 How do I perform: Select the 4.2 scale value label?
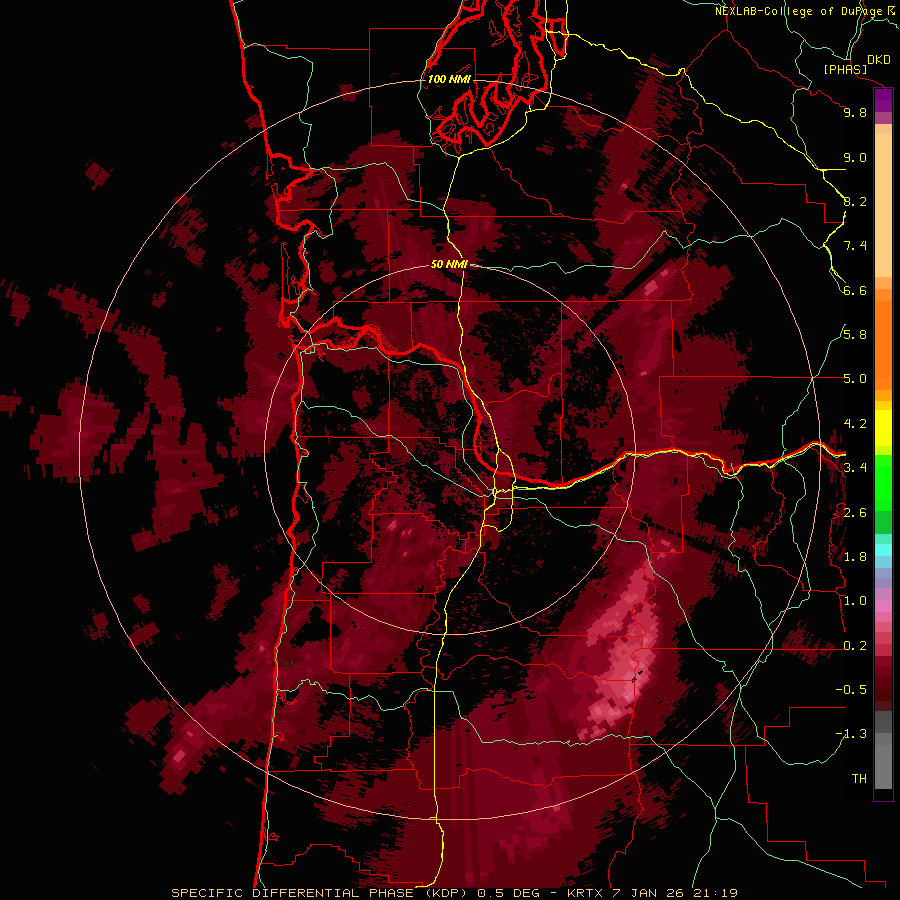tap(855, 424)
